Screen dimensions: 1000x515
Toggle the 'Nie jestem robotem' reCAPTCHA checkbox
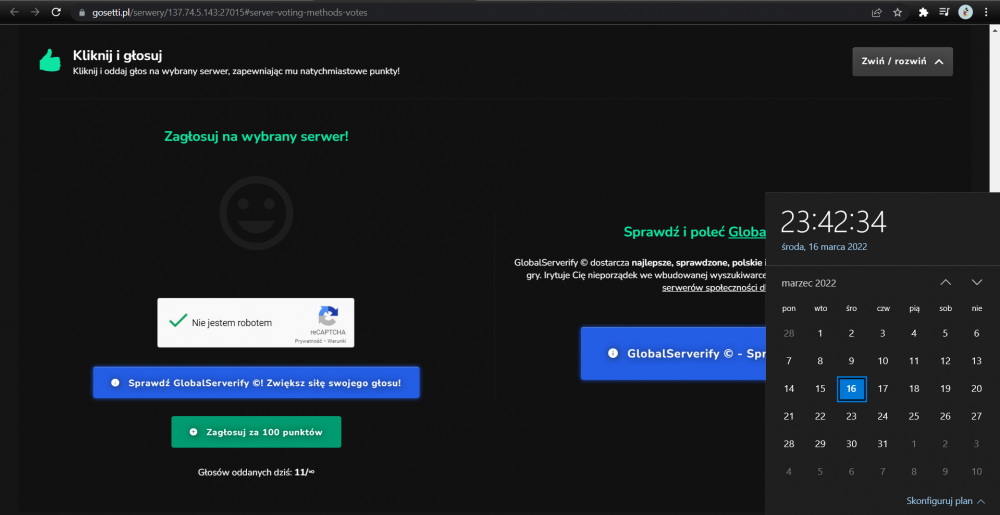click(178, 321)
